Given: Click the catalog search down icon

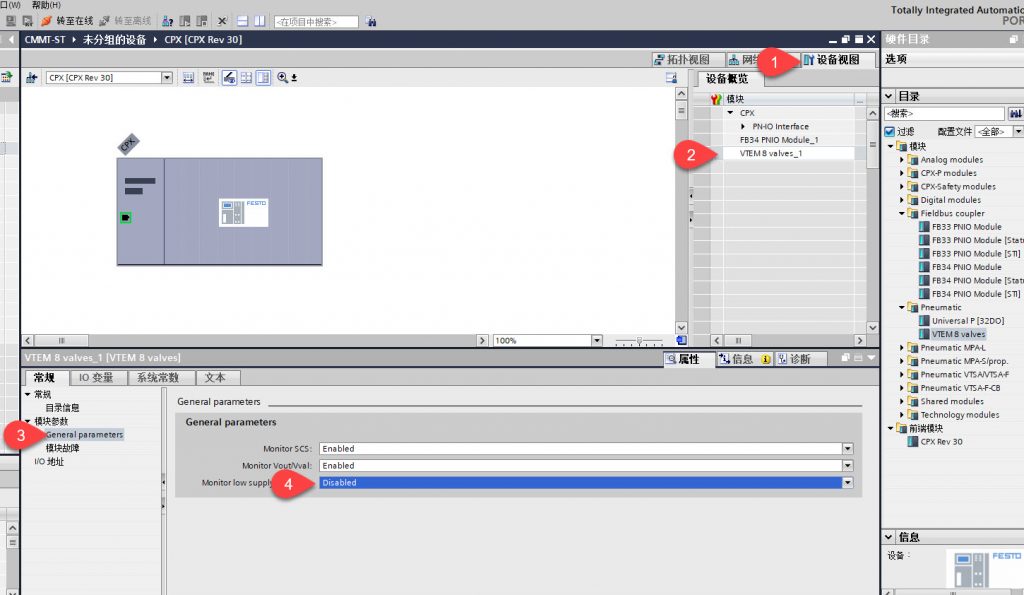Looking at the screenshot, I should 1016,114.
